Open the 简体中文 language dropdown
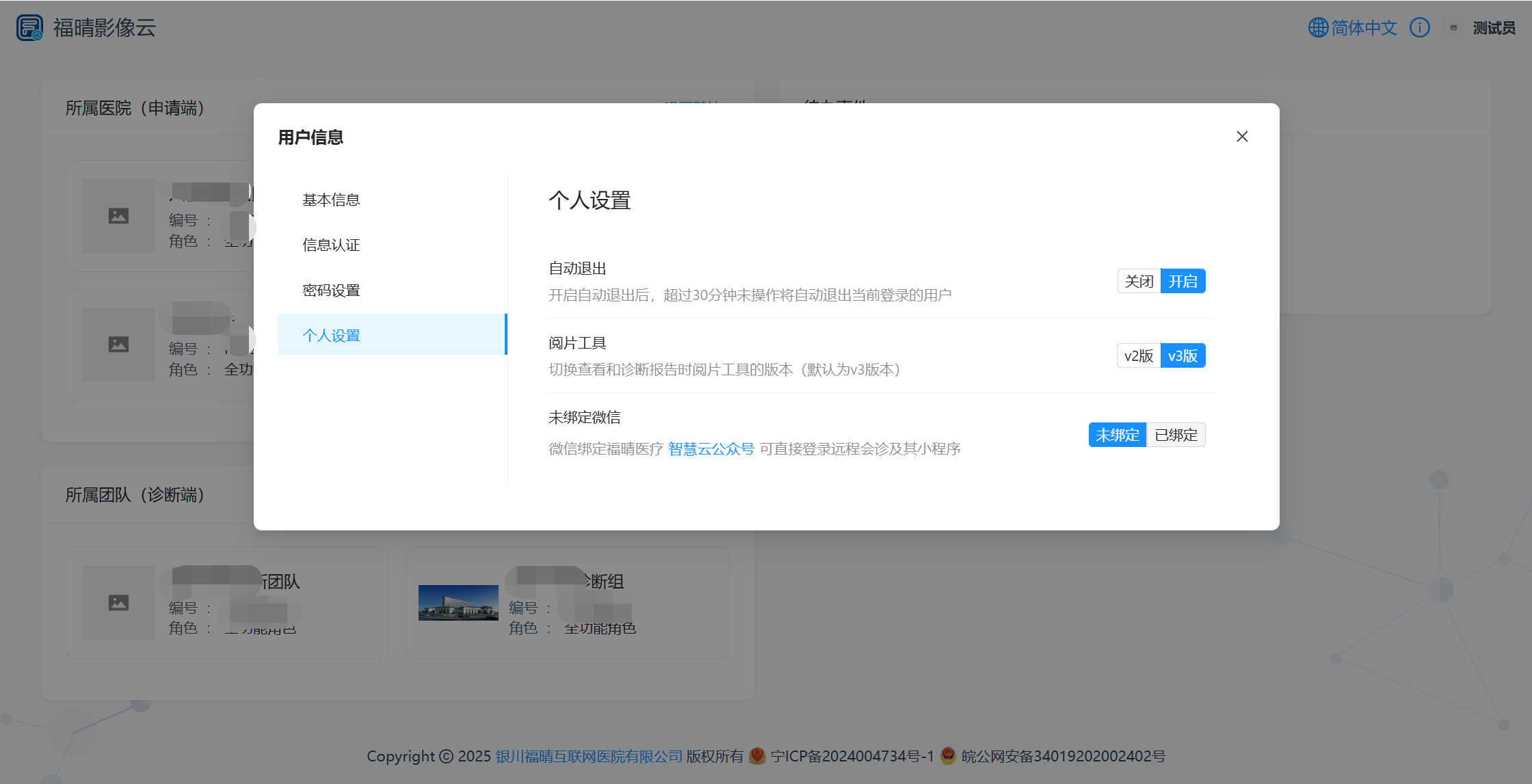 pos(1364,28)
